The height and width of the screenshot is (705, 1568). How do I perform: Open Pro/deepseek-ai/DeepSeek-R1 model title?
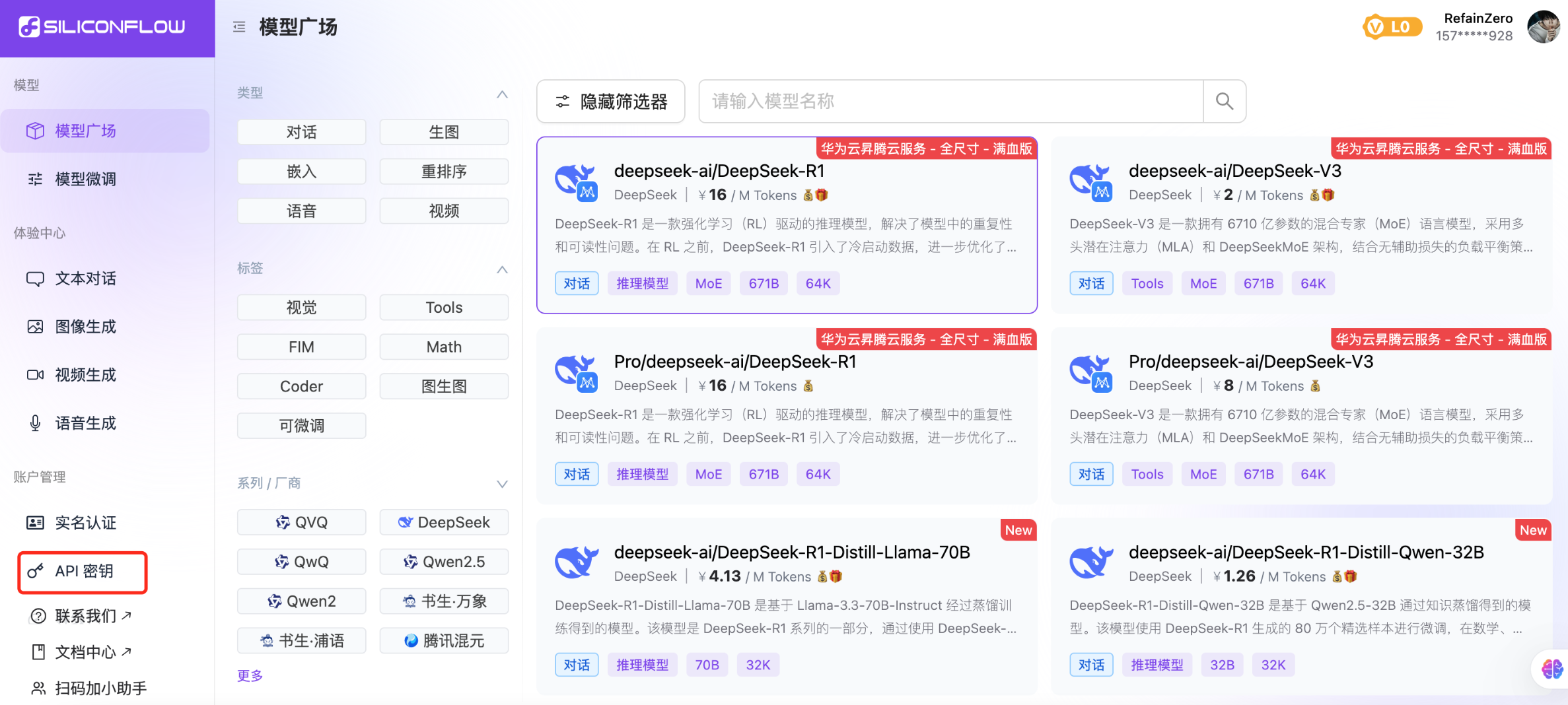click(x=735, y=362)
